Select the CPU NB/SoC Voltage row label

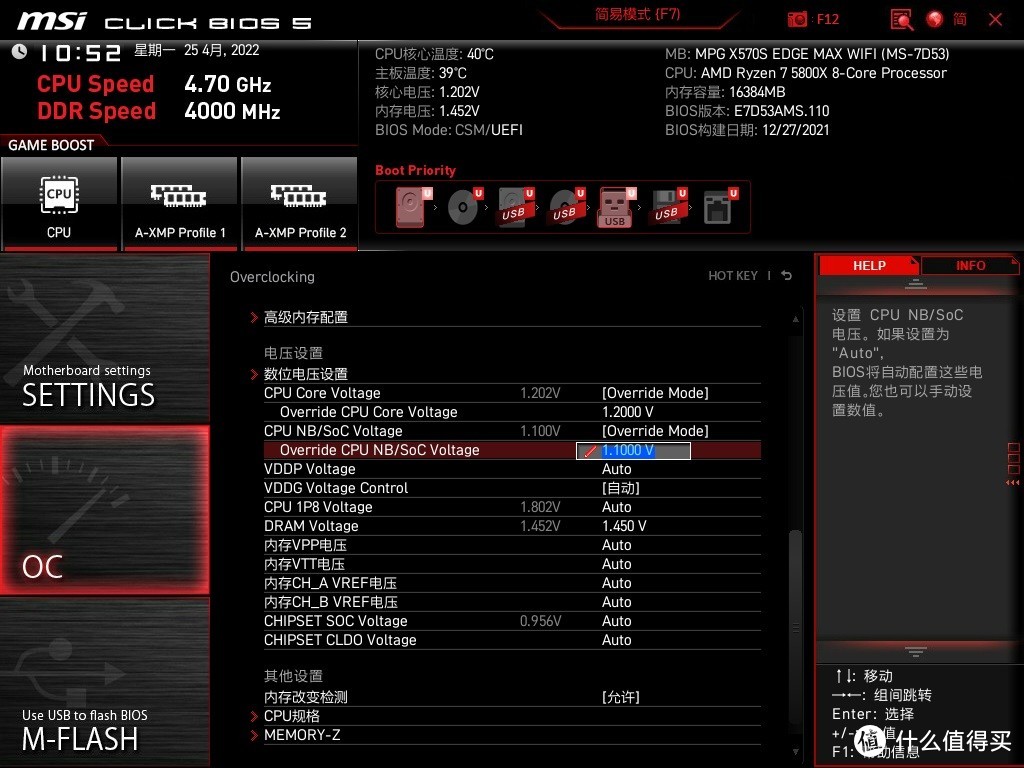tap(333, 431)
